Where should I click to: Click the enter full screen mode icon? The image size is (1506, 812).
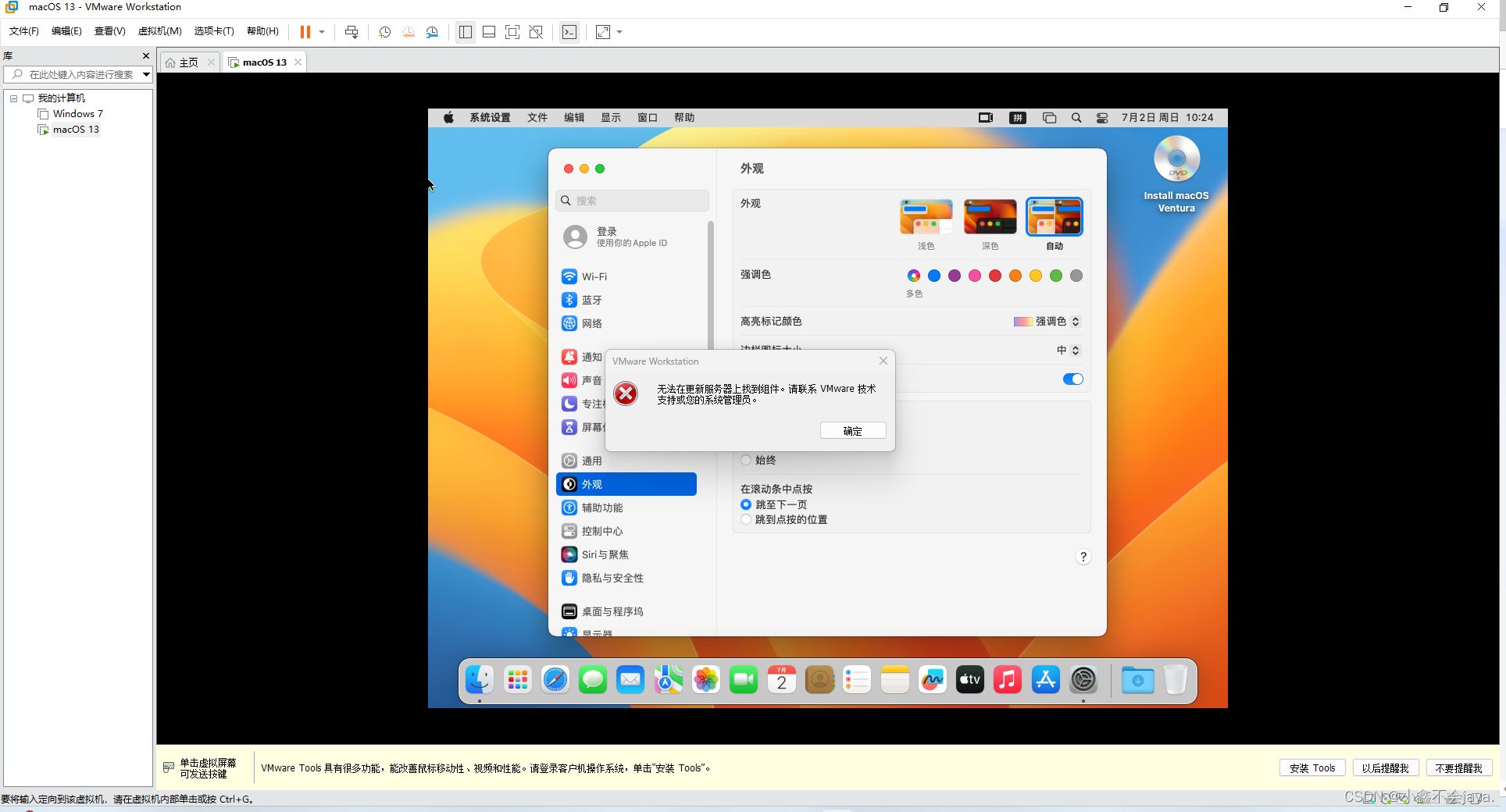[512, 32]
